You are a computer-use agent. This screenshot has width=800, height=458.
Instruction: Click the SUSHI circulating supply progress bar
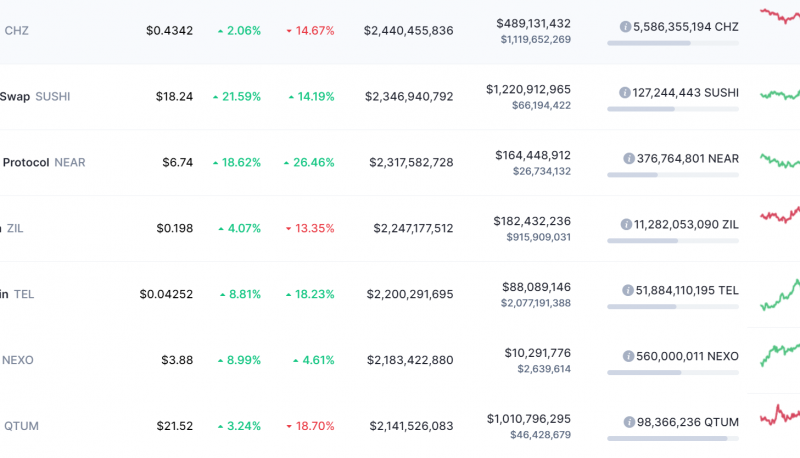pyautogui.click(x=673, y=109)
